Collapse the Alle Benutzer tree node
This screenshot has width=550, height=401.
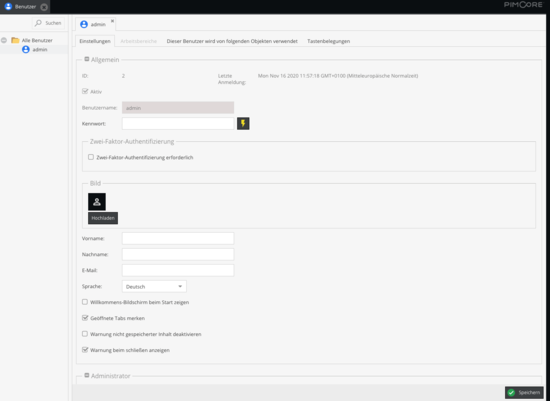[4, 40]
